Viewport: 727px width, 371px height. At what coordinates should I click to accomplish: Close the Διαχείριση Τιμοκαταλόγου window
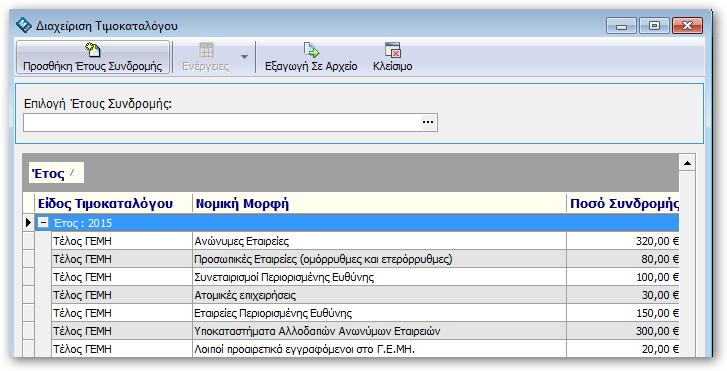tap(687, 26)
